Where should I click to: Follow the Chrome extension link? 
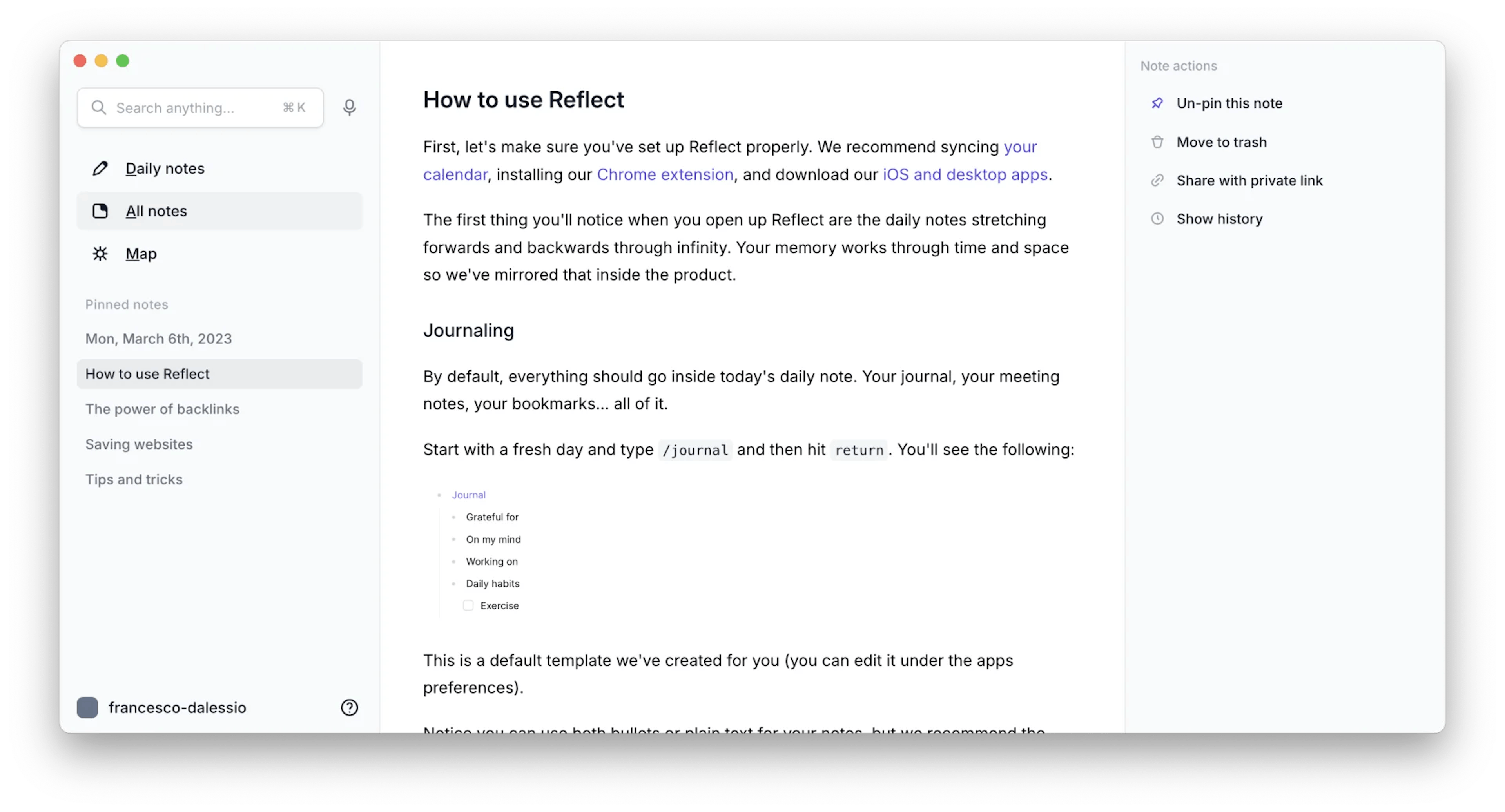(x=665, y=174)
